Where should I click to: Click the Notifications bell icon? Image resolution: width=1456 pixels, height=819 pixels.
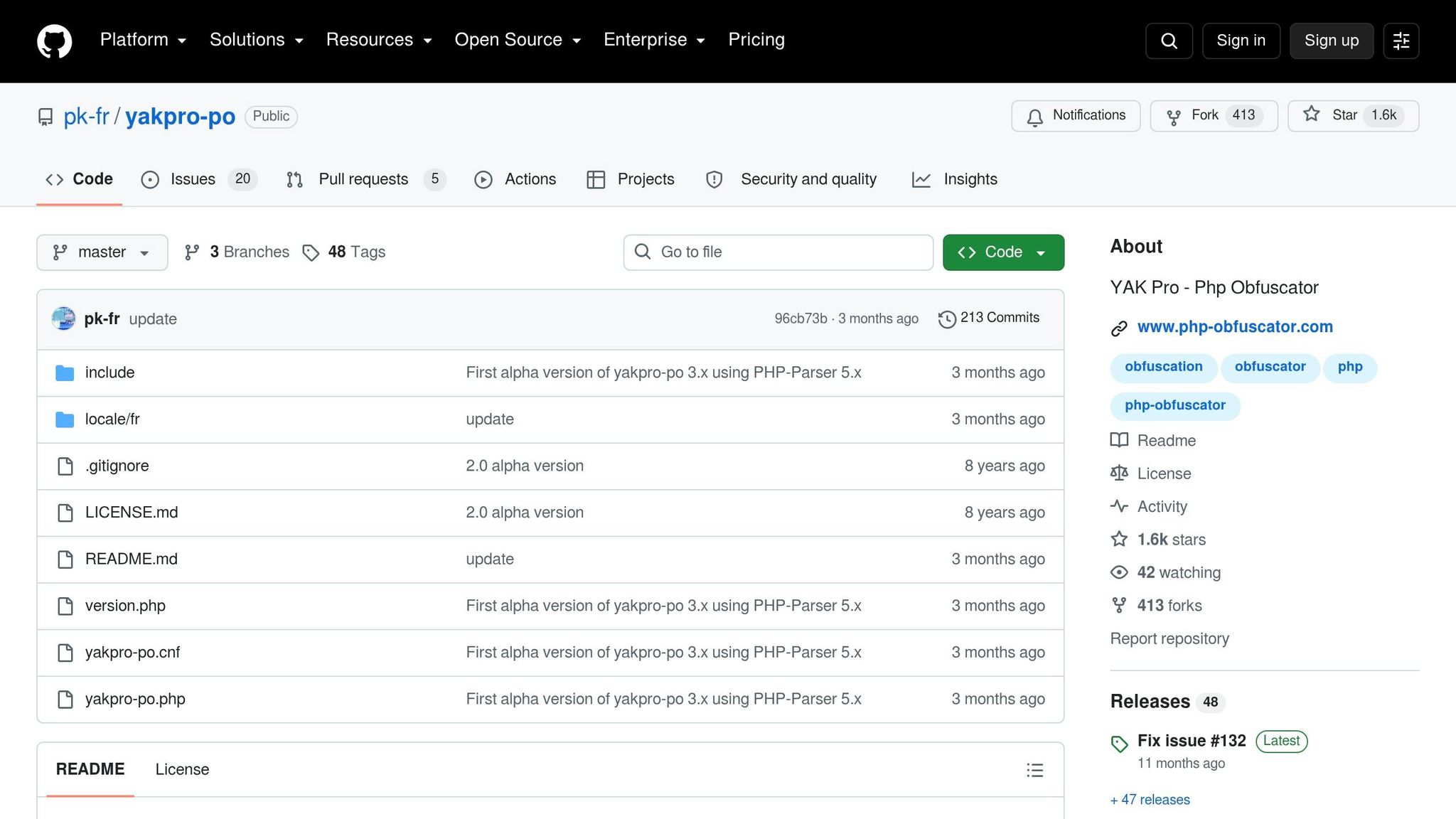(x=1035, y=117)
